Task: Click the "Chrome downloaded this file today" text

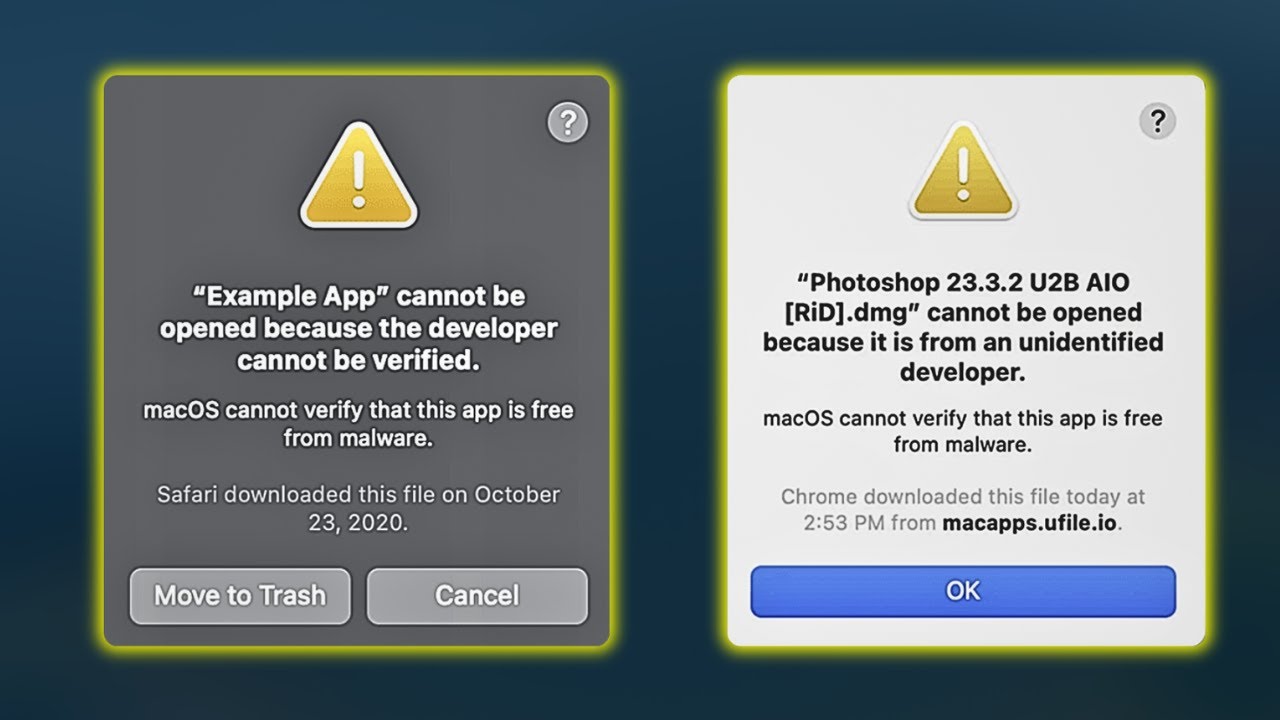Action: [x=962, y=497]
